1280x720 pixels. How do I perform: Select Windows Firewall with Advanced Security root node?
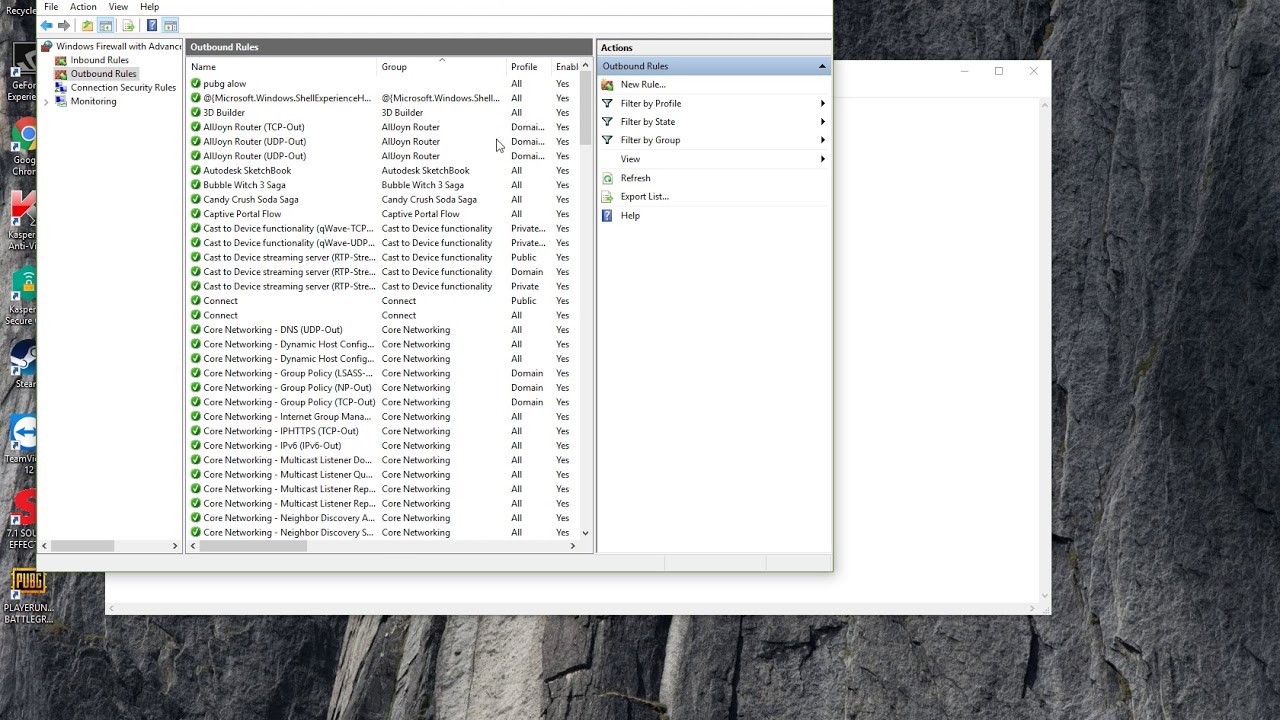tap(118, 46)
